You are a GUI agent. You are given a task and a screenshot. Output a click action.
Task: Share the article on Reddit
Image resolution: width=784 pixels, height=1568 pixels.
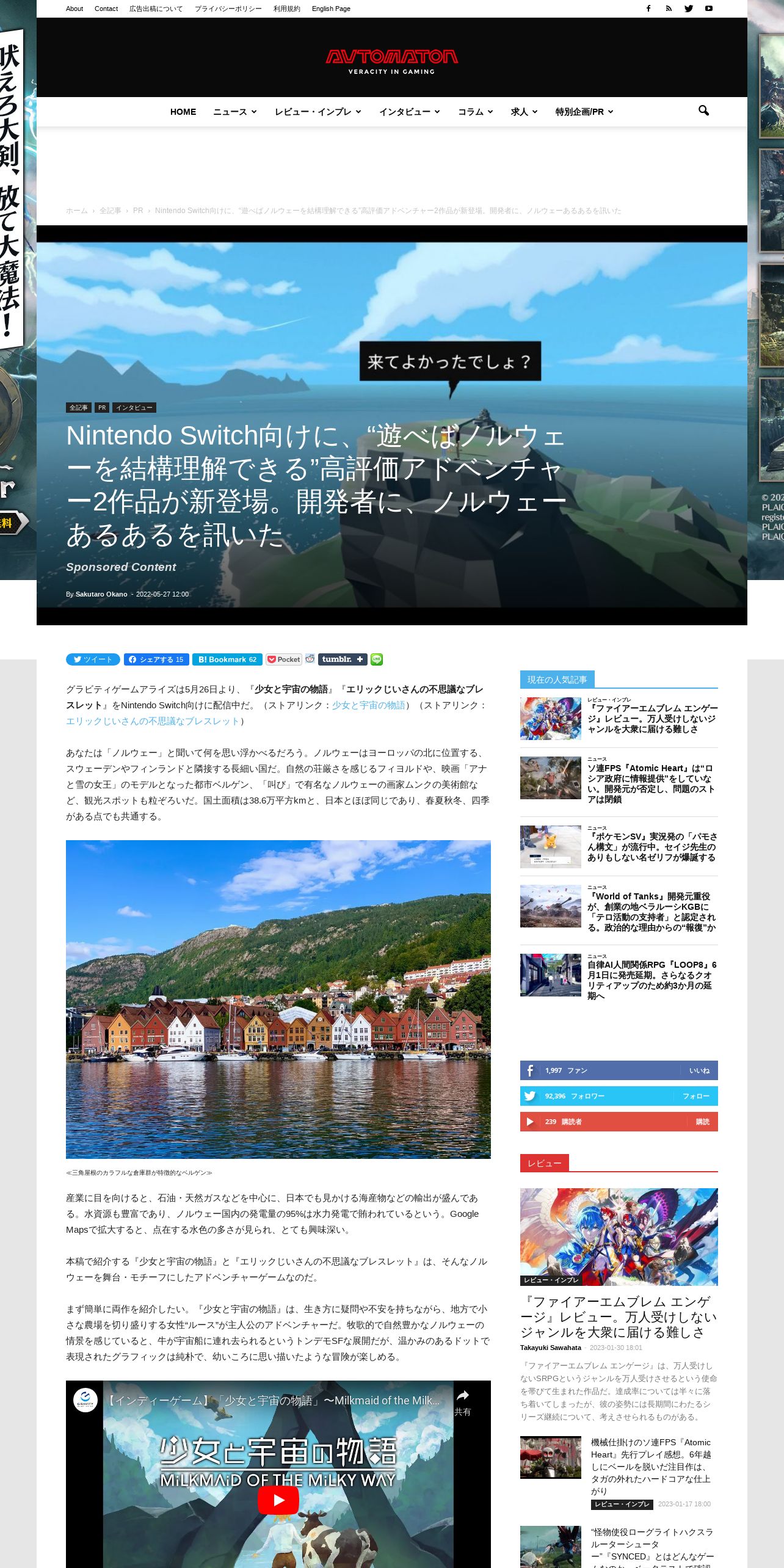(x=310, y=659)
